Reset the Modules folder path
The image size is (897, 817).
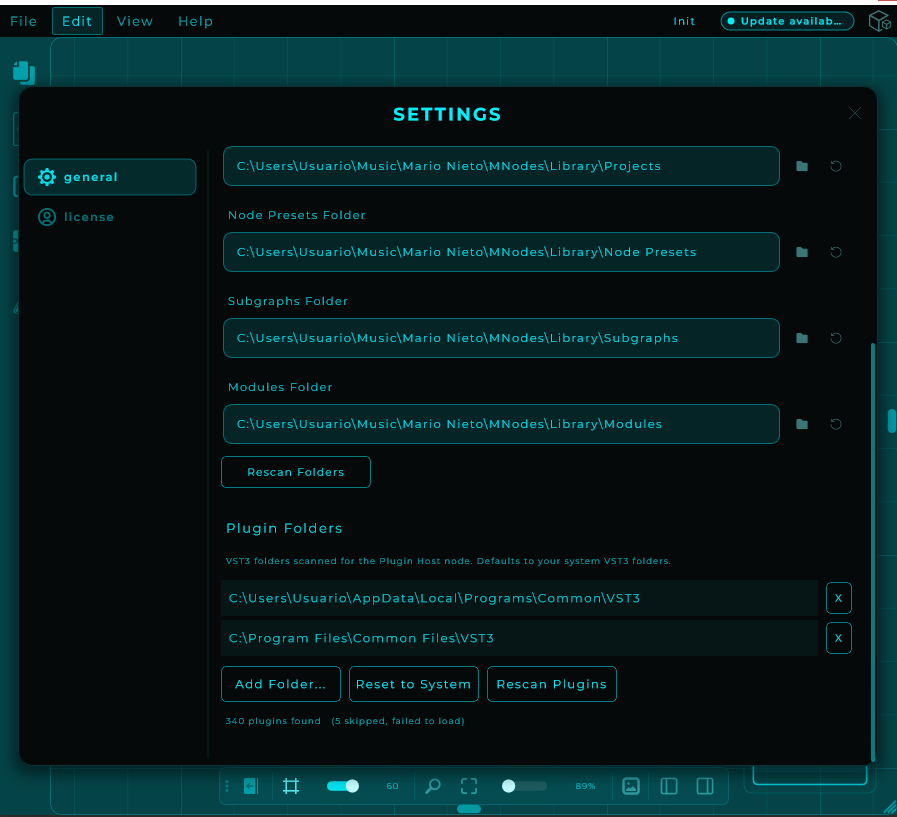pos(836,424)
